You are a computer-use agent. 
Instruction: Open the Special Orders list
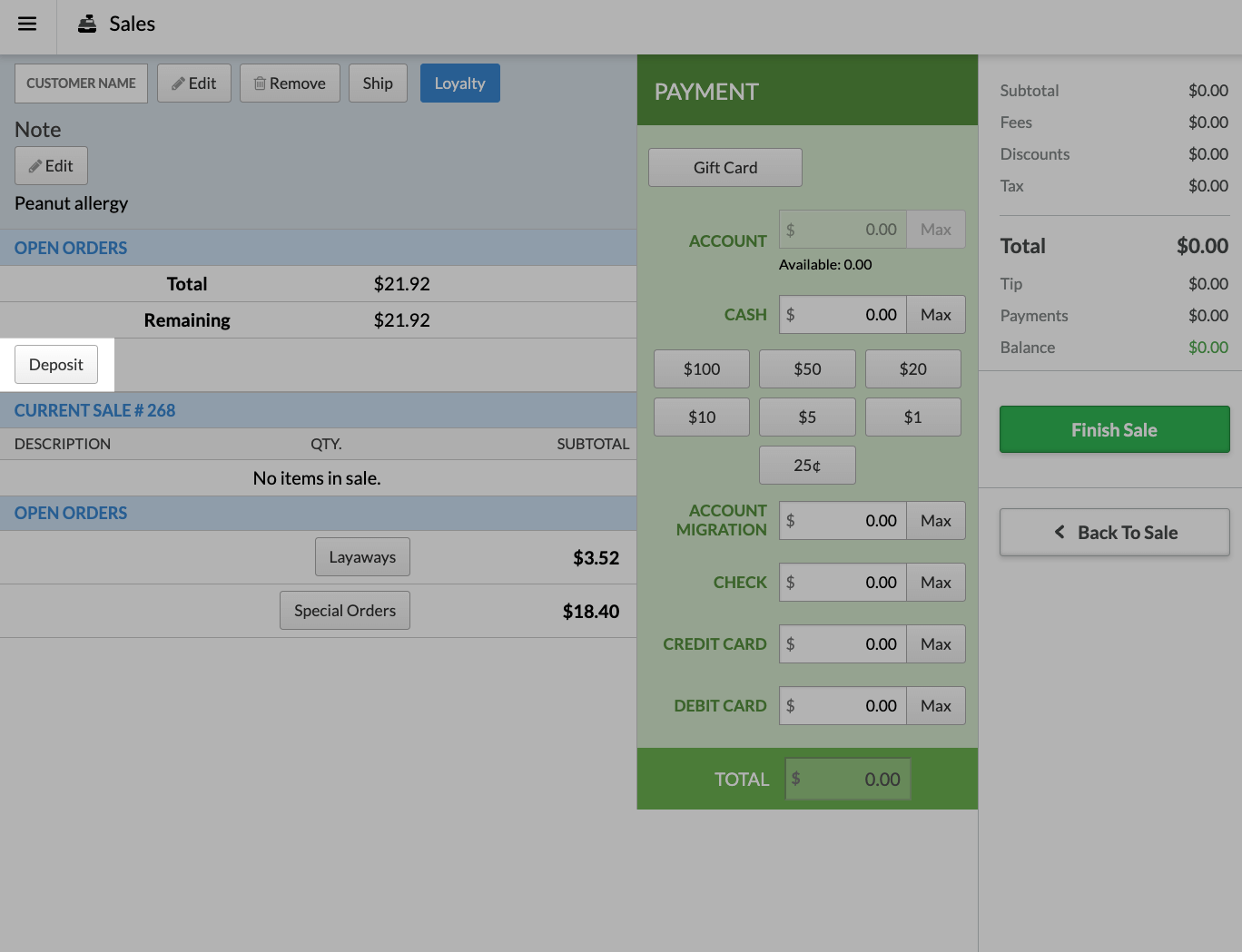pos(344,610)
